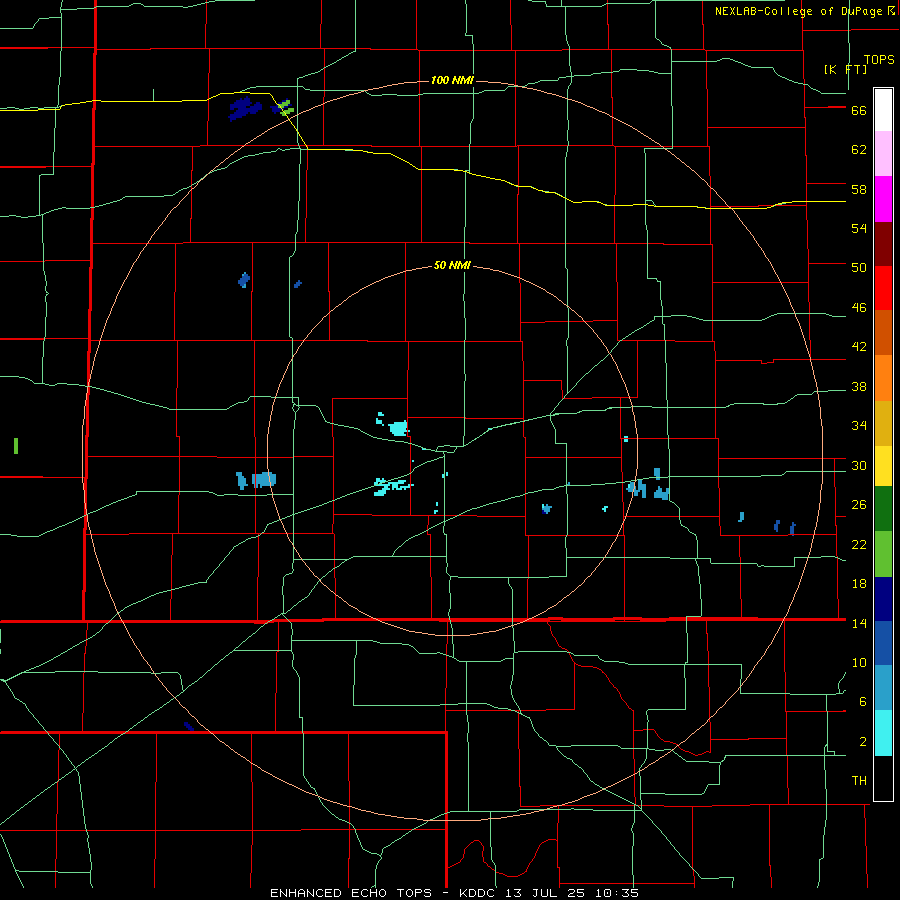The image size is (900, 900).
Task: Click the "26" scale label
Action: (x=859, y=505)
